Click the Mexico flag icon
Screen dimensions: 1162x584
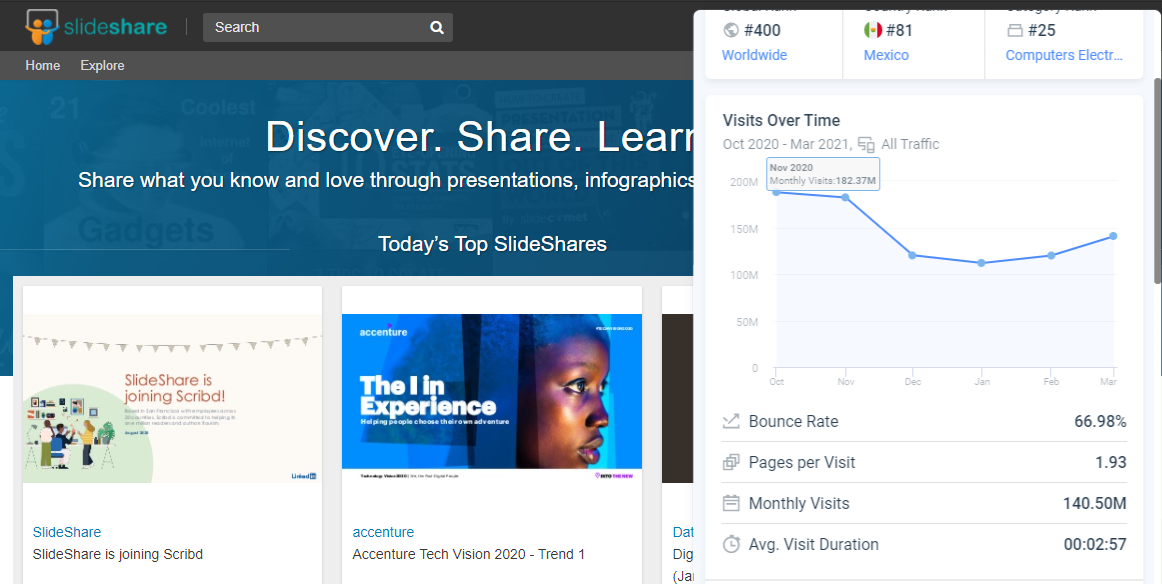tap(873, 30)
